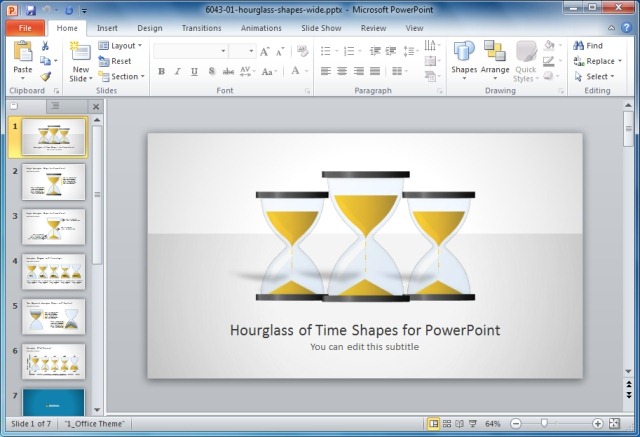Click the Paste icon in Clipboard

[22, 53]
